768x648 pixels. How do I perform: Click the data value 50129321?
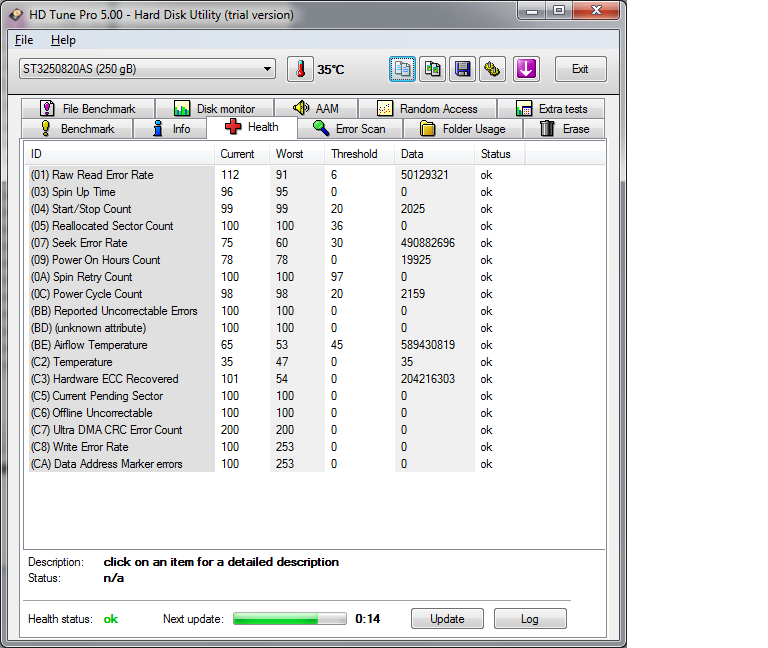(425, 175)
